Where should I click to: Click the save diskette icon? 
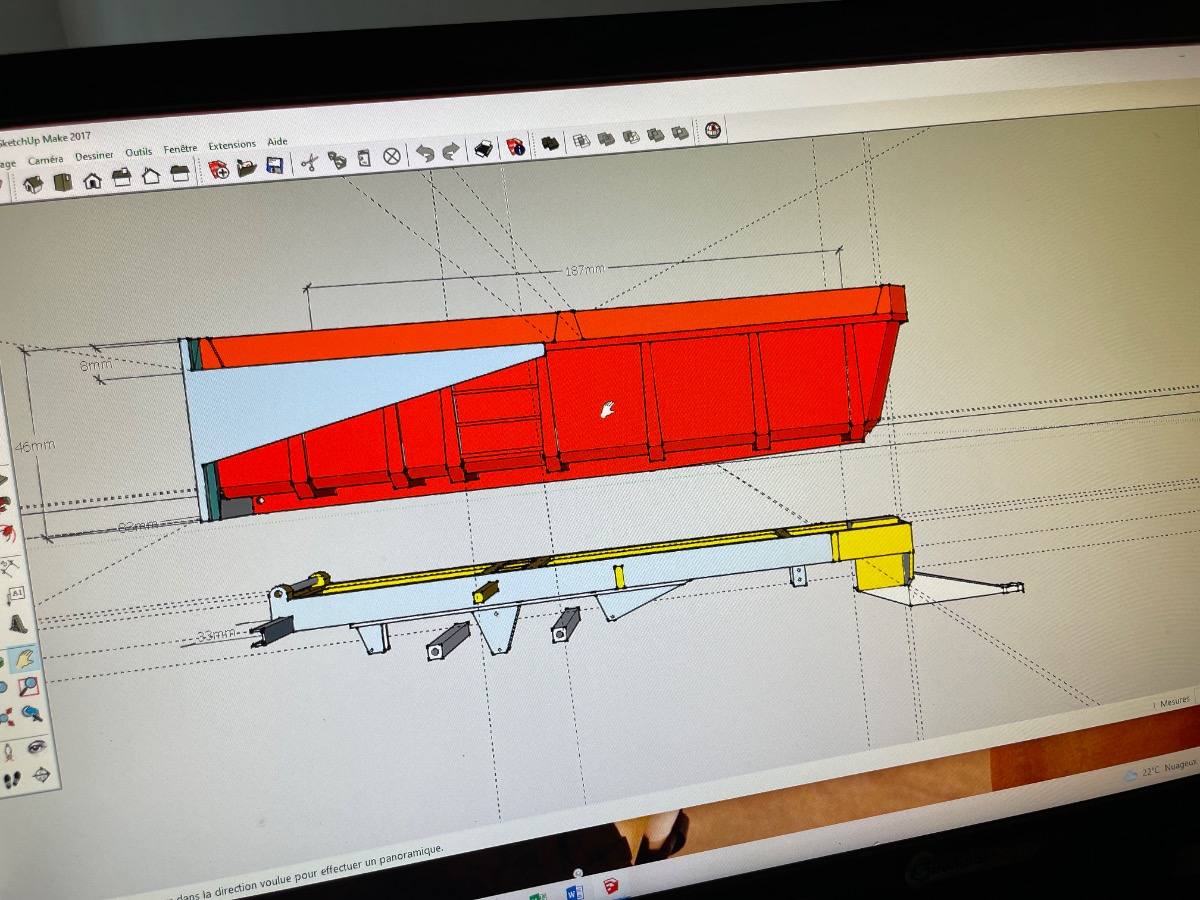(x=273, y=166)
